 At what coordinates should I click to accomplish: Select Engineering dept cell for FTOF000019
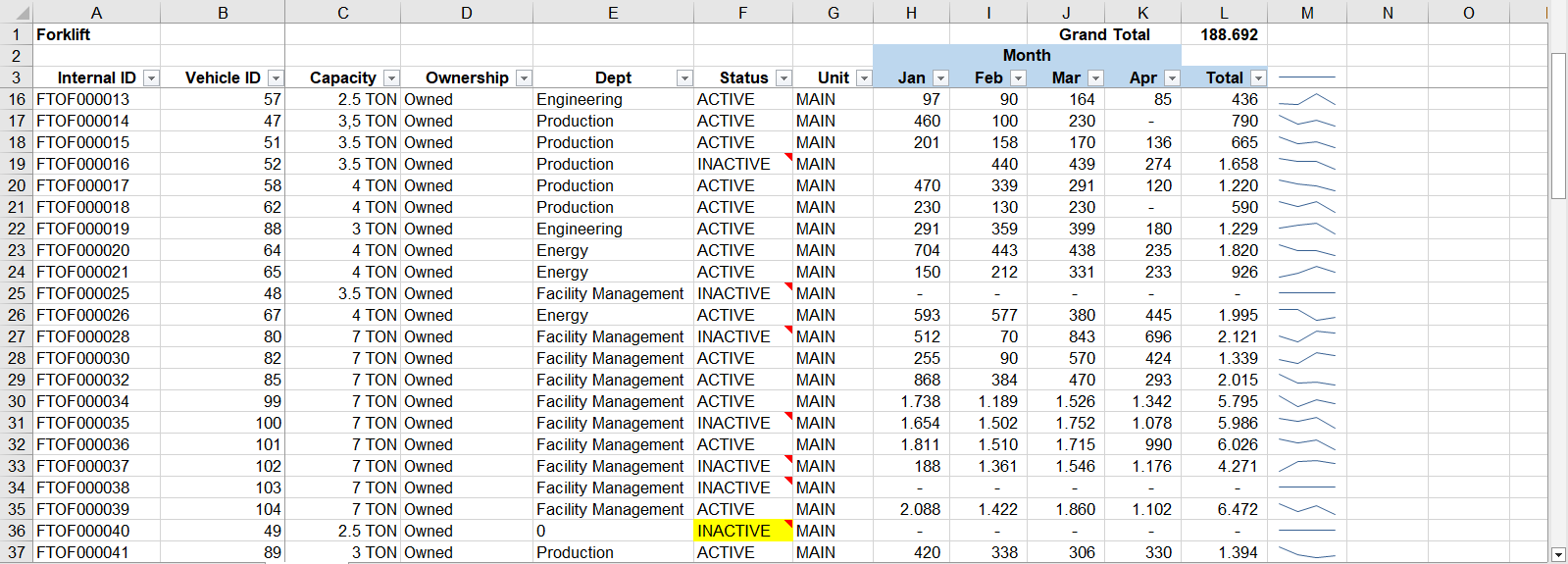pyautogui.click(x=613, y=229)
